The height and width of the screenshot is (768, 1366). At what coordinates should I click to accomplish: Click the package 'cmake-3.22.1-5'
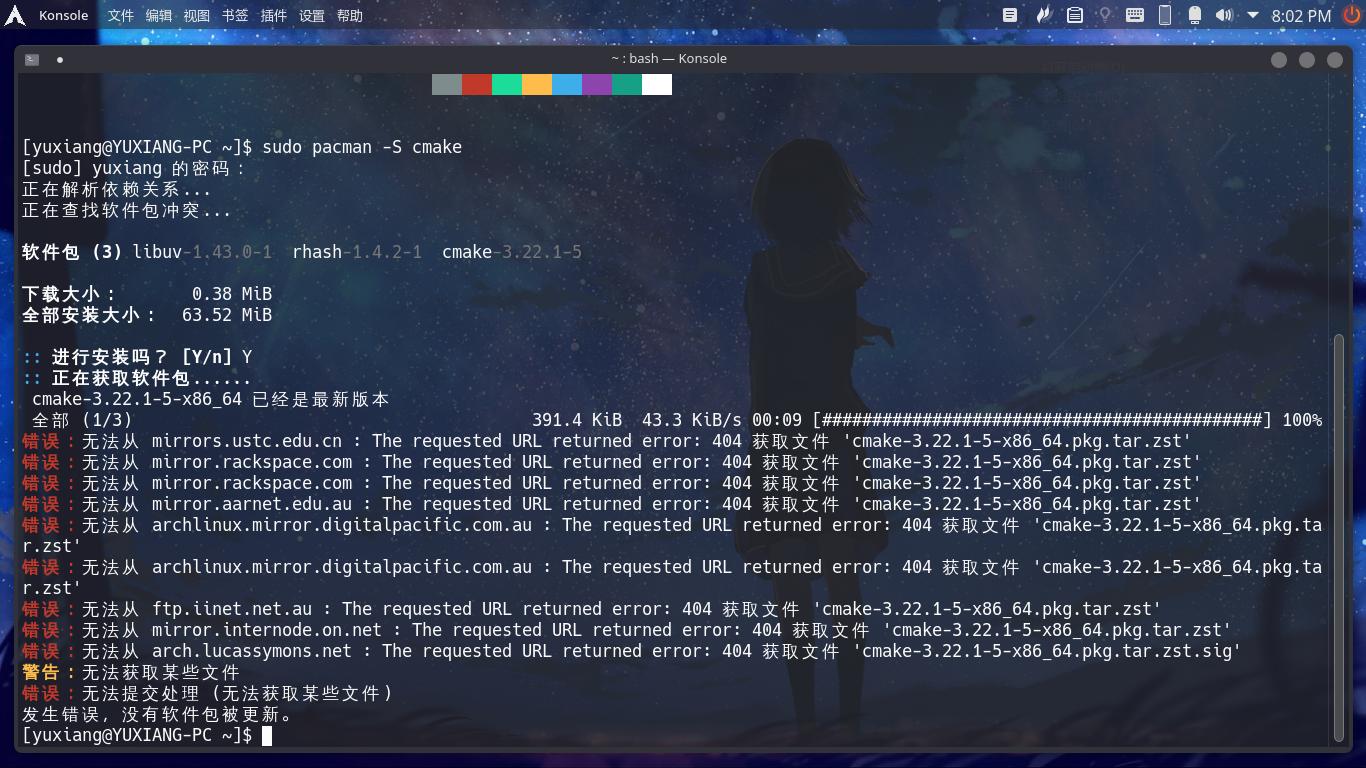tap(512, 252)
